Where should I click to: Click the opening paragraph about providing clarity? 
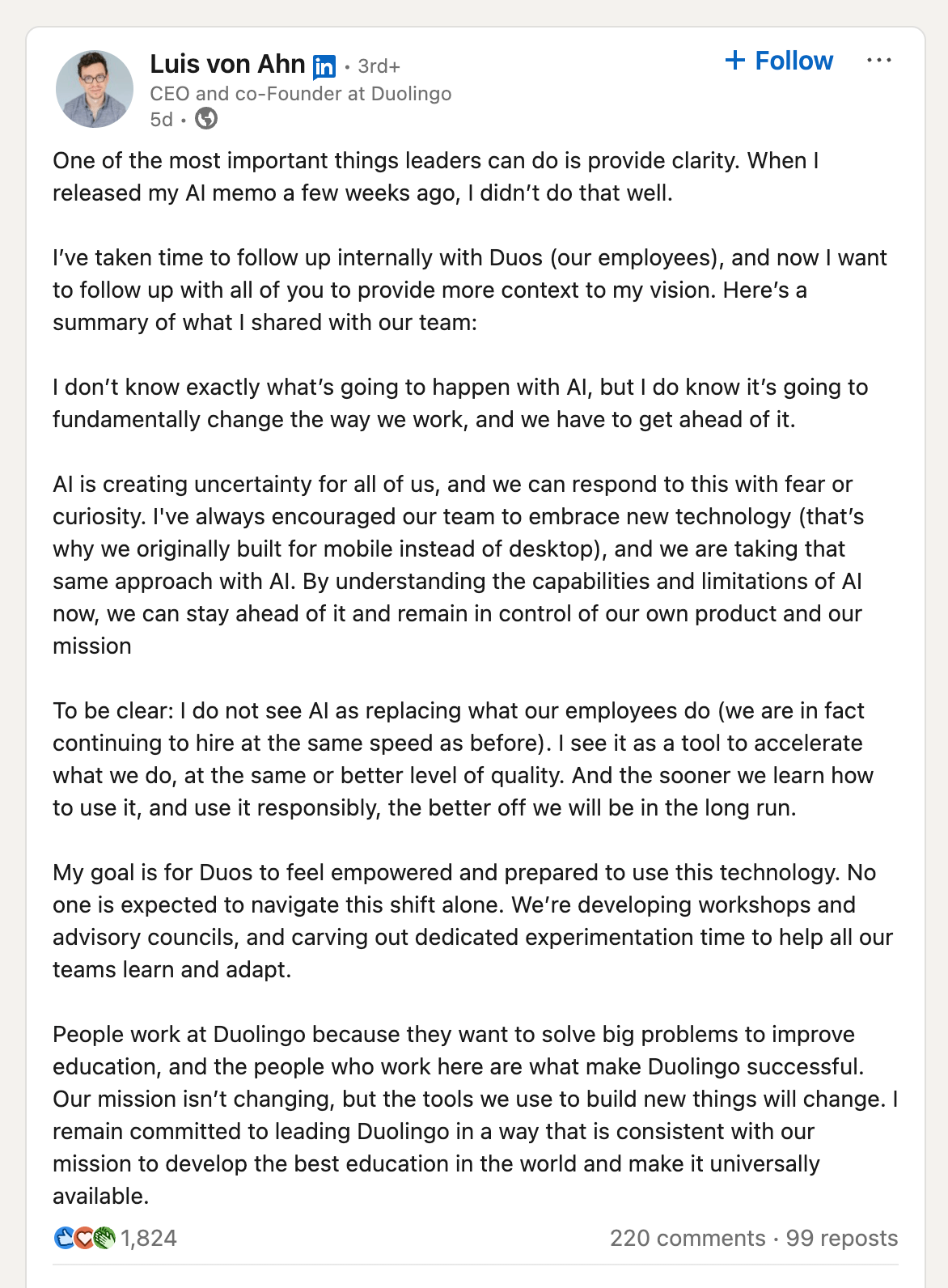(x=436, y=176)
